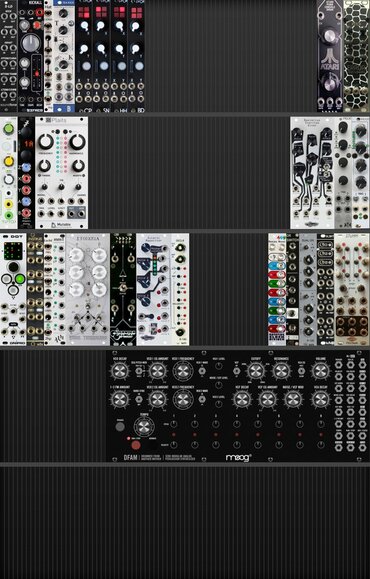Click the BD module pad grid
Image resolution: width=370 pixels, height=579 pixels.
[137, 12]
